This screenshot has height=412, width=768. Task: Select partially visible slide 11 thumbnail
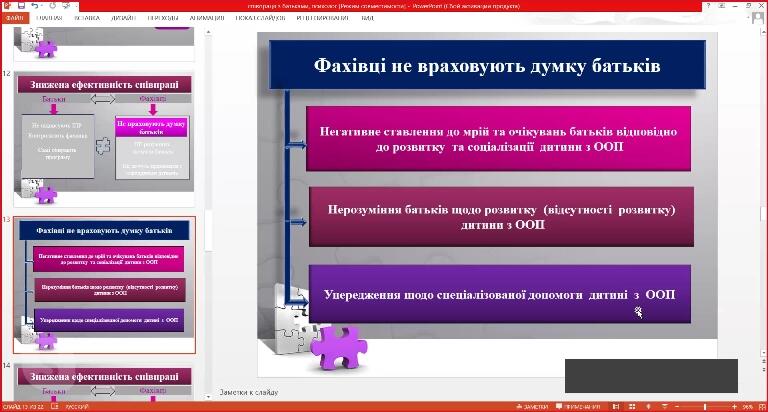click(x=104, y=44)
